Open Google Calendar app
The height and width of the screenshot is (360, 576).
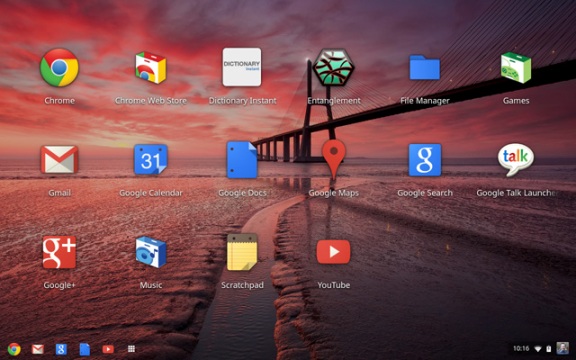click(x=151, y=159)
